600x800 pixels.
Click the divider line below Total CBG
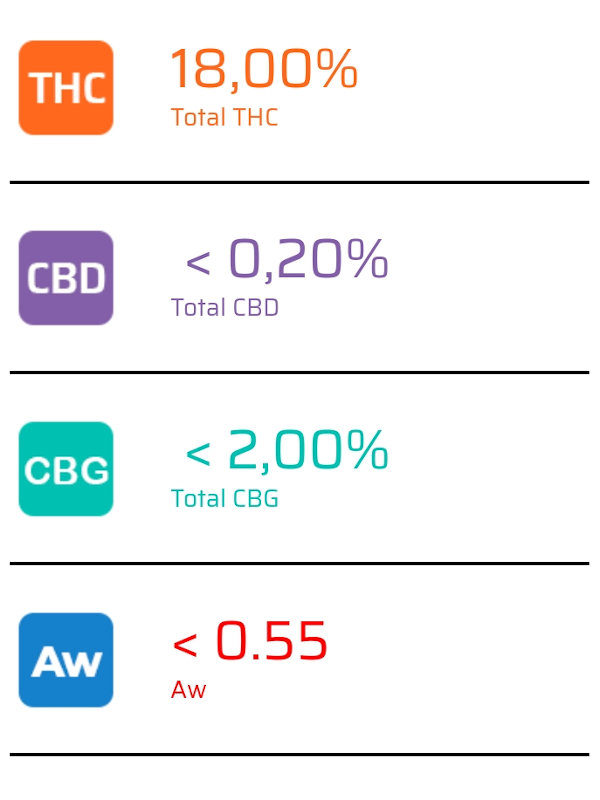(x=299, y=563)
